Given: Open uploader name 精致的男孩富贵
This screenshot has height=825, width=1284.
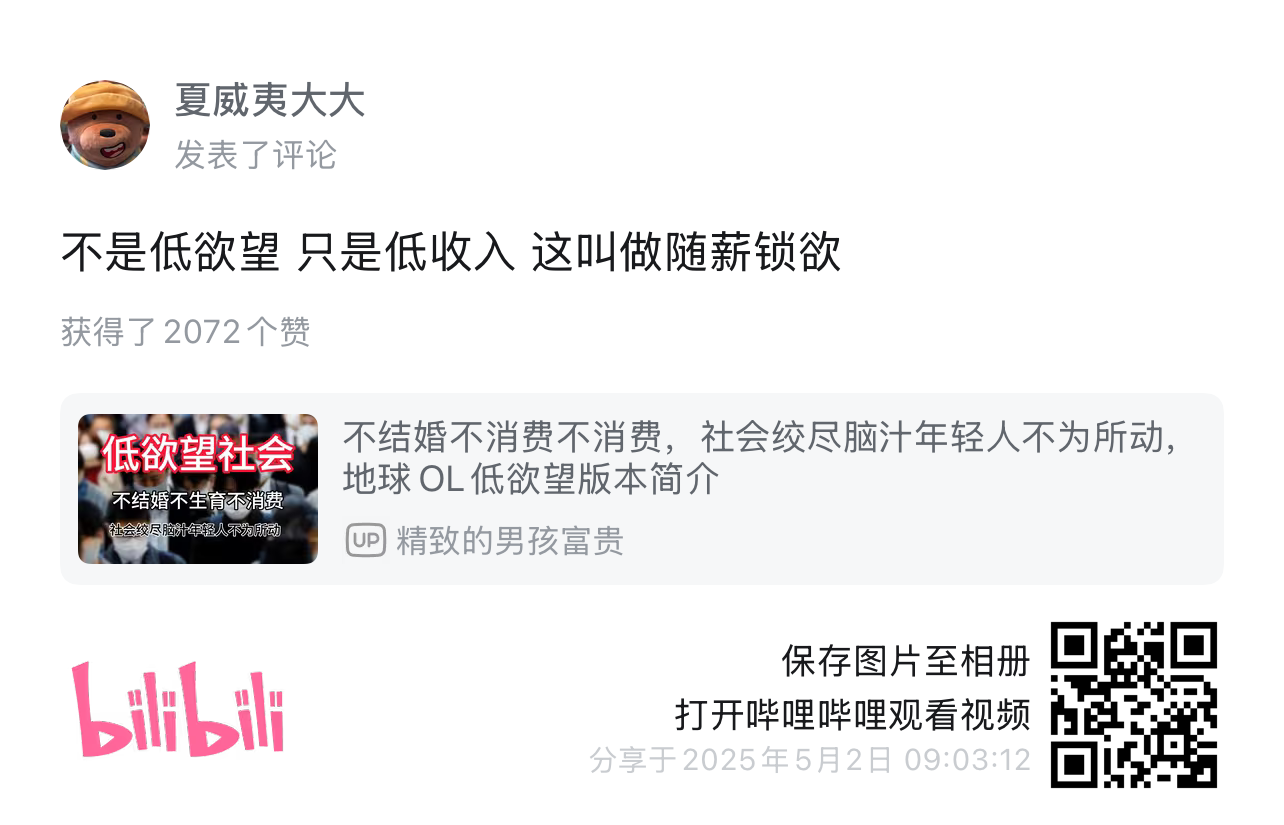Looking at the screenshot, I should 510,541.
